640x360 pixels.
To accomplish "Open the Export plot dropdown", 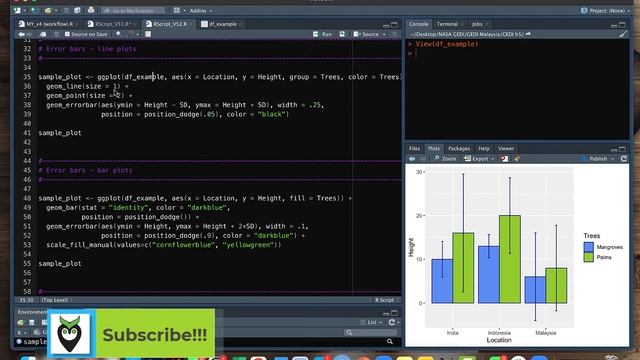I will (x=479, y=159).
